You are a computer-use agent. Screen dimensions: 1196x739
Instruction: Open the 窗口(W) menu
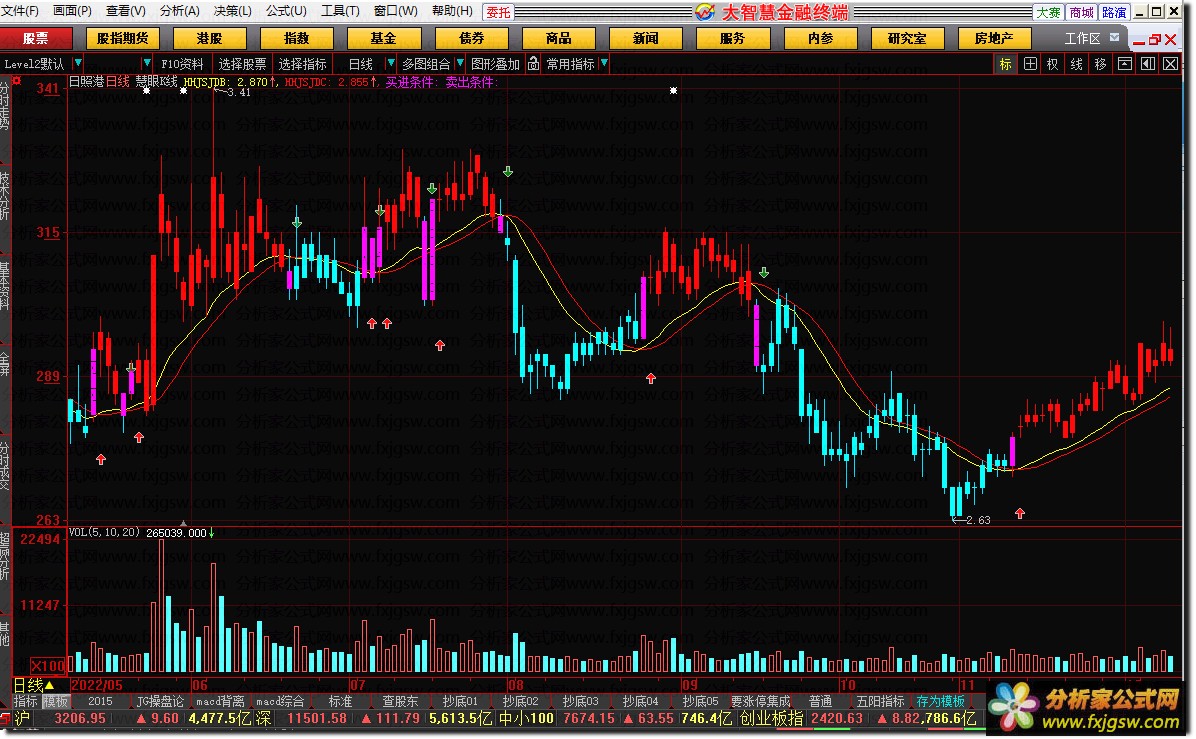click(x=396, y=11)
